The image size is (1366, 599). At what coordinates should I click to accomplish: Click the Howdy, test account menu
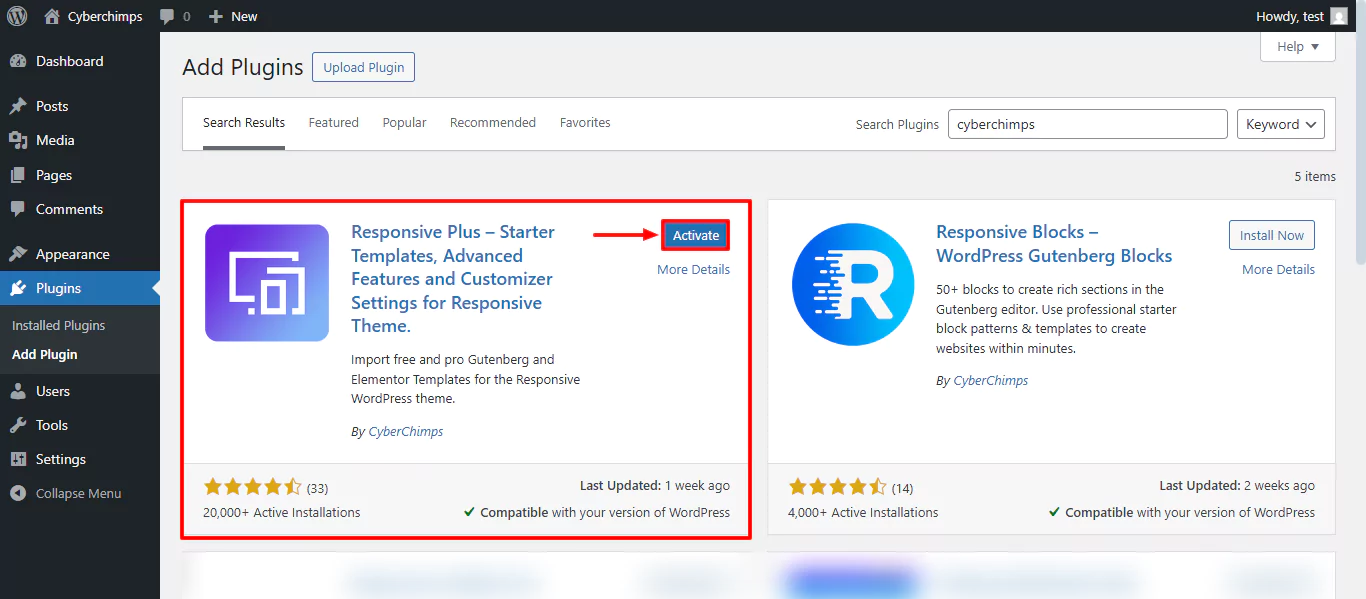click(x=1301, y=16)
